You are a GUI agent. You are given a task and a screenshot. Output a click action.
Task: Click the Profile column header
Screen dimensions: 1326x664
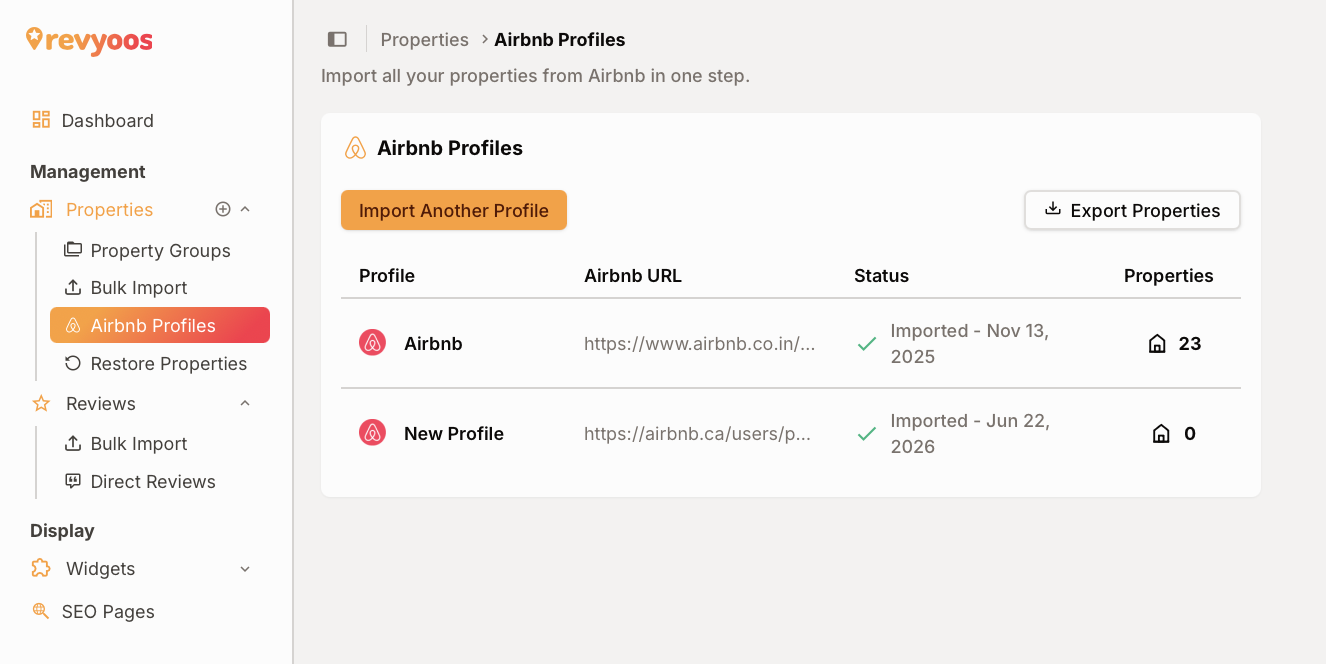pos(387,276)
